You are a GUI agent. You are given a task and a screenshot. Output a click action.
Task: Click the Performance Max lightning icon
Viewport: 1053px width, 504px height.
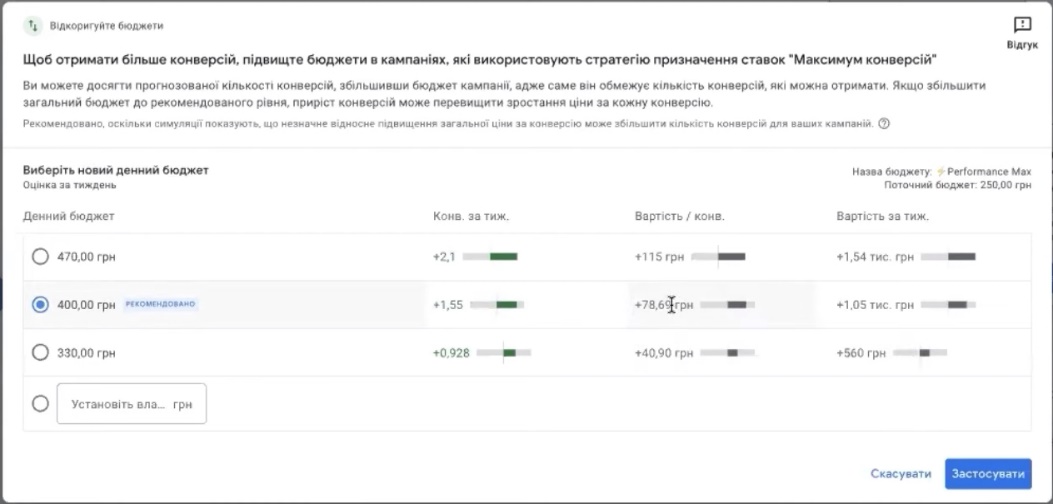(x=940, y=172)
